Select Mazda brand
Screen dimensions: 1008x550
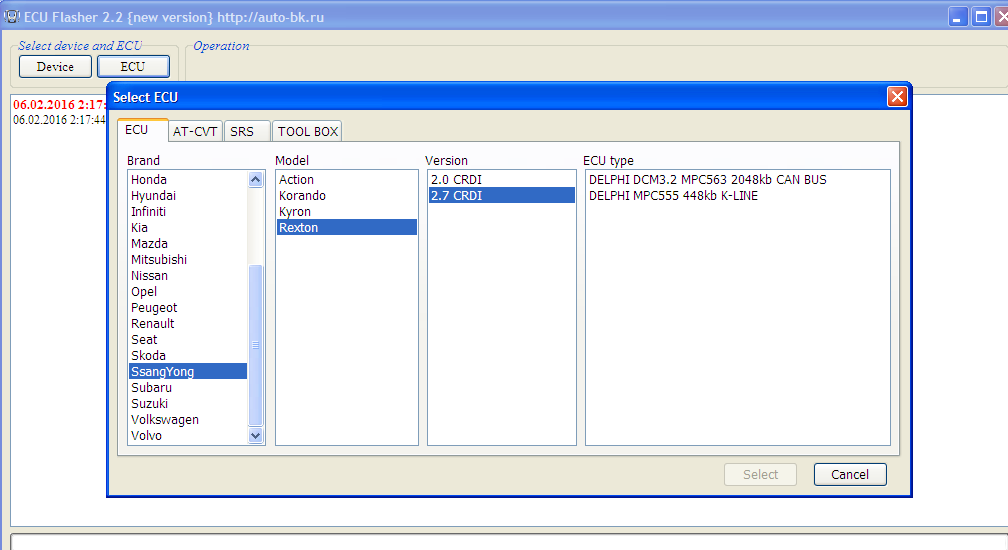coord(188,244)
